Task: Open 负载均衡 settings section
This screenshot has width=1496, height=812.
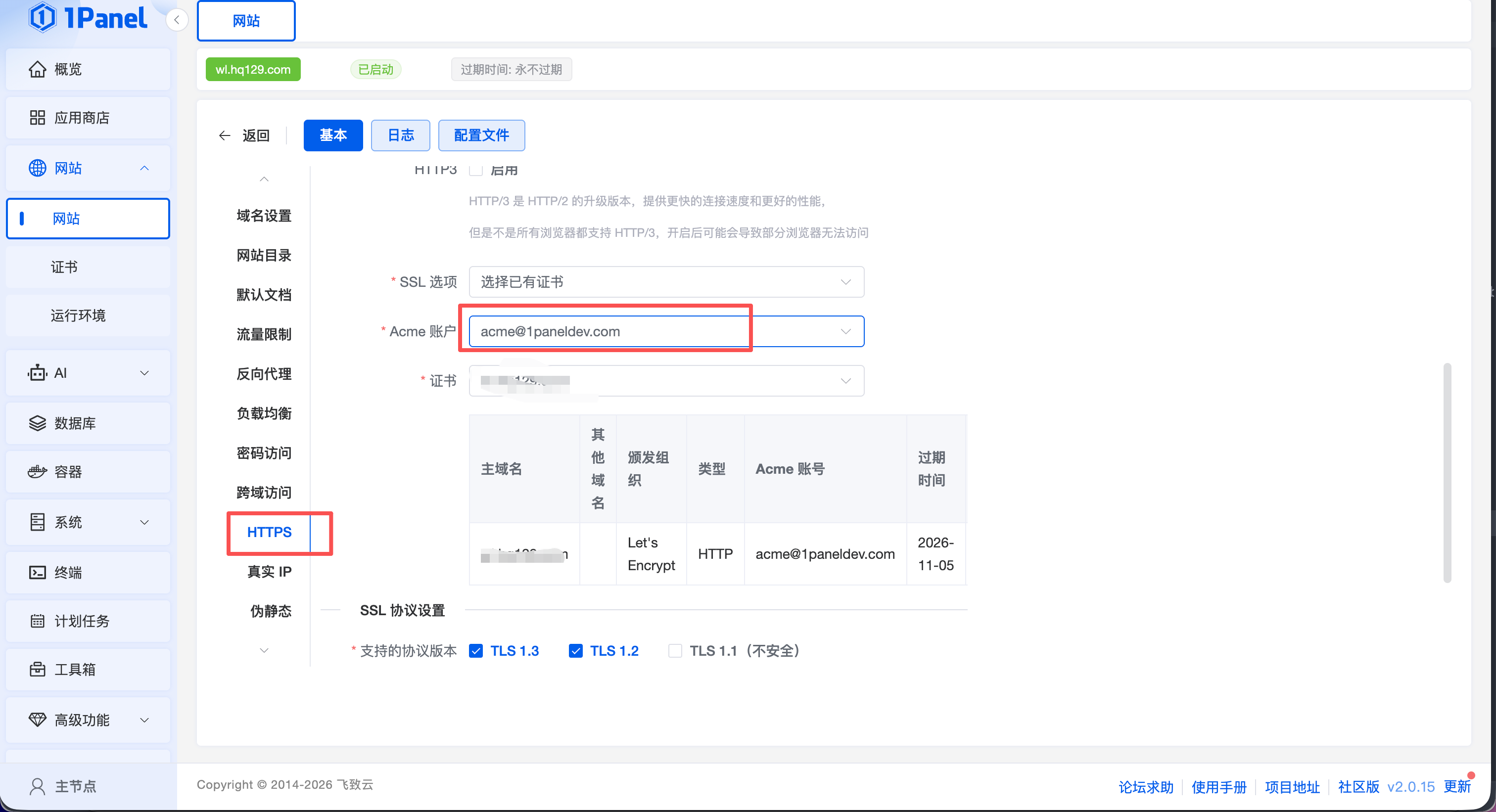Action: (264, 413)
